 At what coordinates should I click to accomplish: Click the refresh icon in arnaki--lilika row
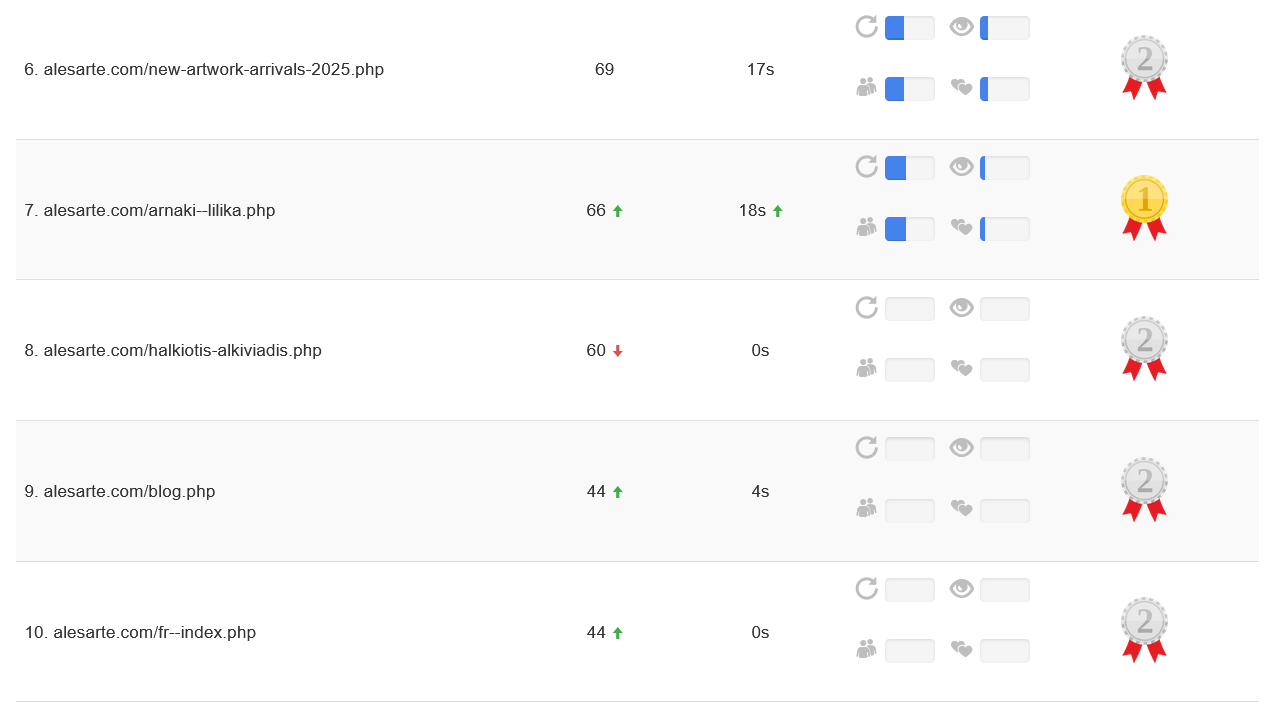coord(866,167)
